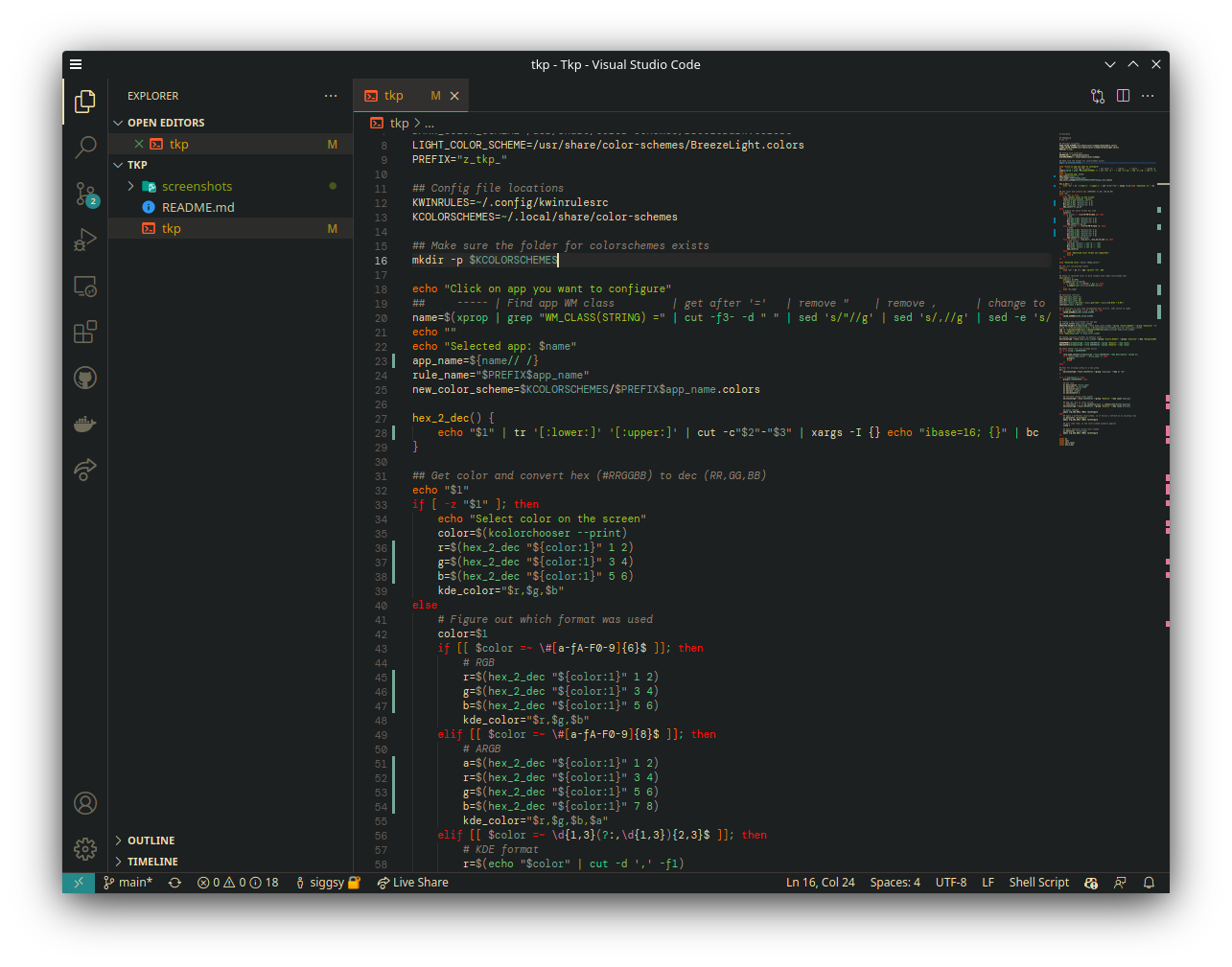Synchronize changes in status bar
The image size is (1232, 967).
(174, 883)
